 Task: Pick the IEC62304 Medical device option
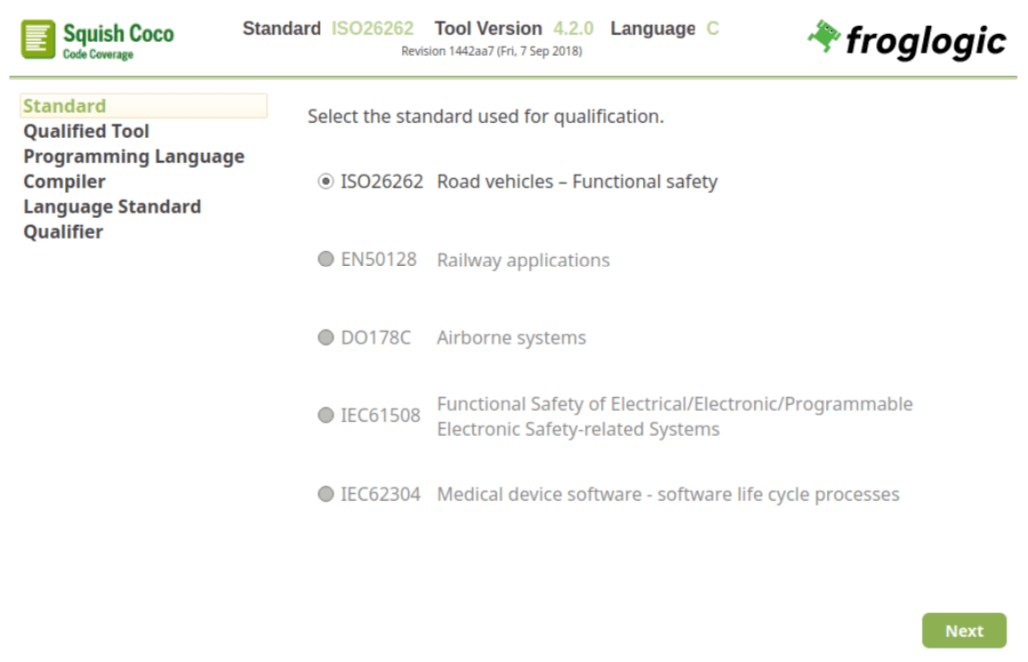point(326,494)
